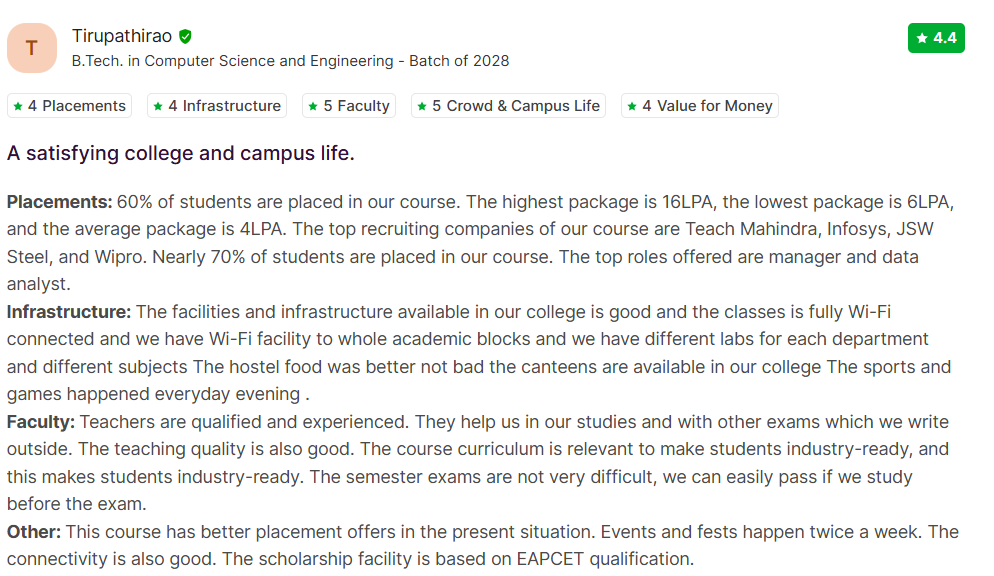Click the green verified badge beside Tirupathirao
Screen dimensions: 994x576
pos(185,37)
